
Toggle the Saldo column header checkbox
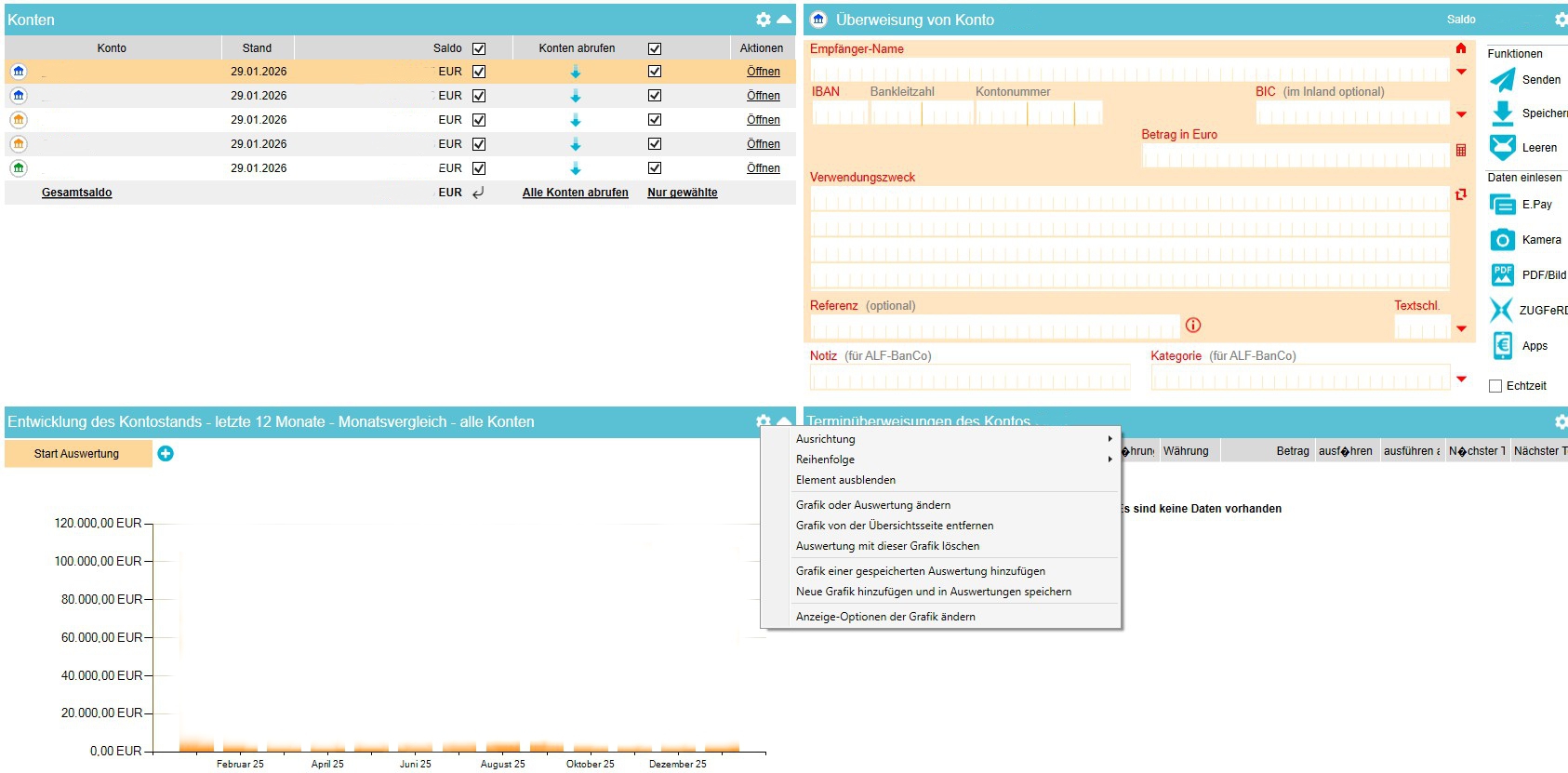pos(479,48)
